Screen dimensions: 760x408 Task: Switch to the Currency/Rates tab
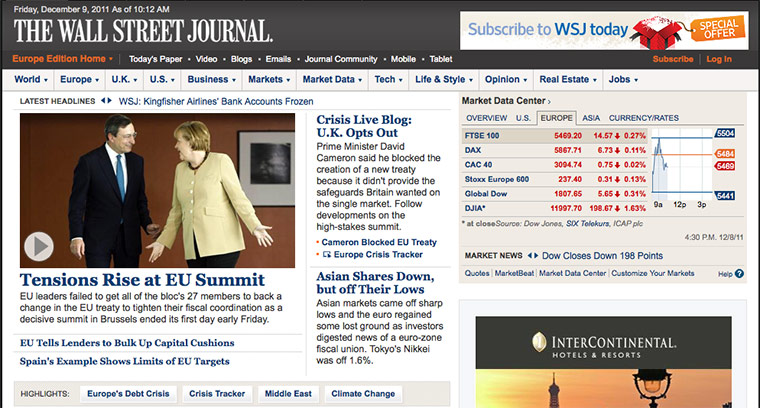tap(644, 118)
